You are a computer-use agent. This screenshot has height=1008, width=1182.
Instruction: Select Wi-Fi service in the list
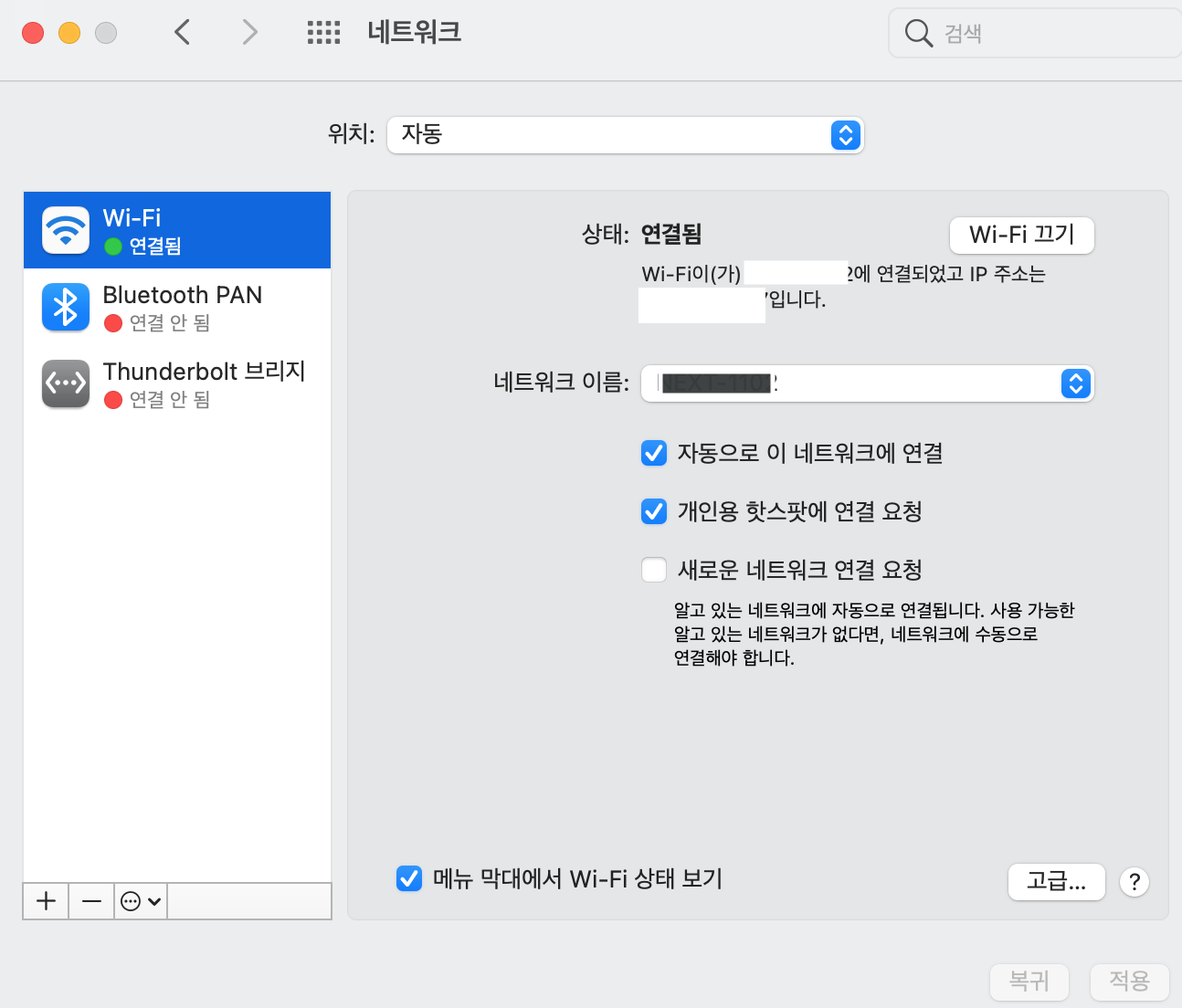(177, 230)
